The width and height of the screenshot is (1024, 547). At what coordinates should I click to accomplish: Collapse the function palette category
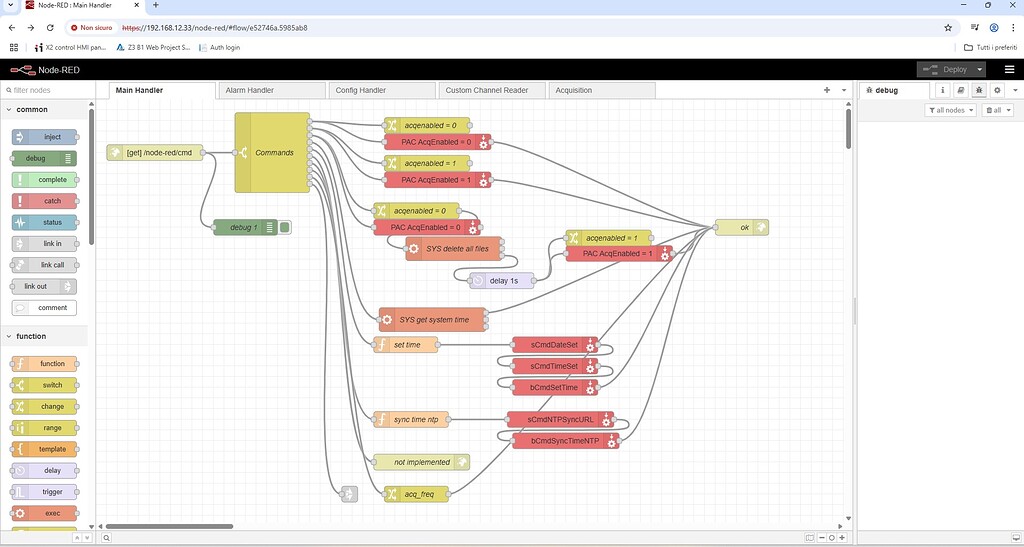pyautogui.click(x=9, y=336)
